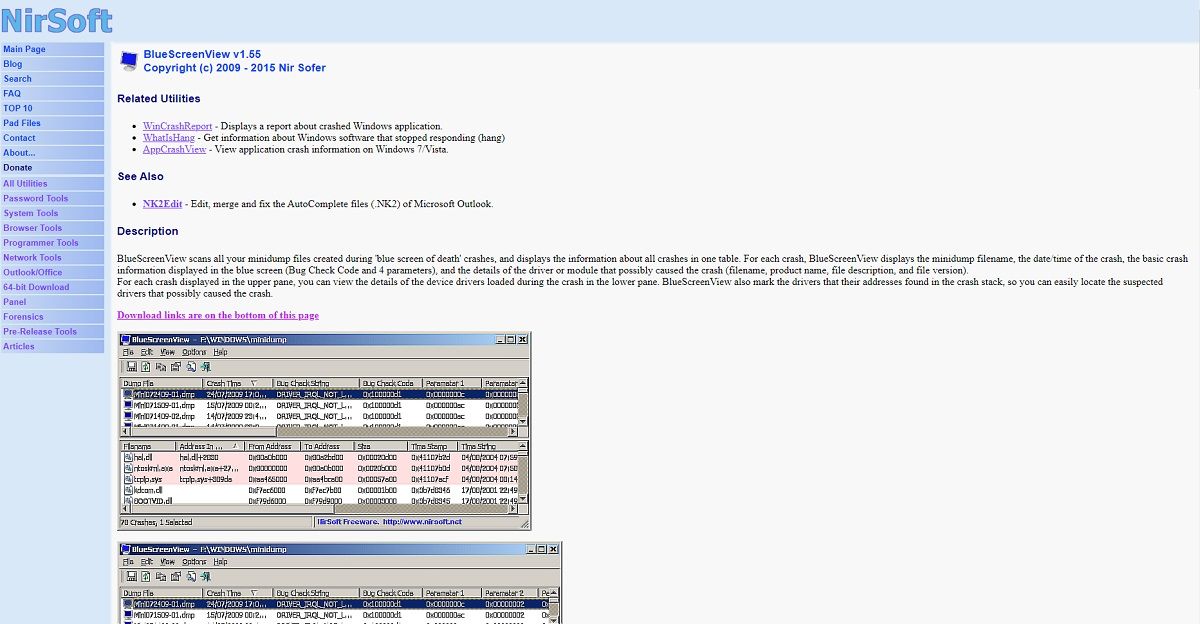Click the file icon next to hal.dll entry
1200x624 pixels.
coord(127,456)
